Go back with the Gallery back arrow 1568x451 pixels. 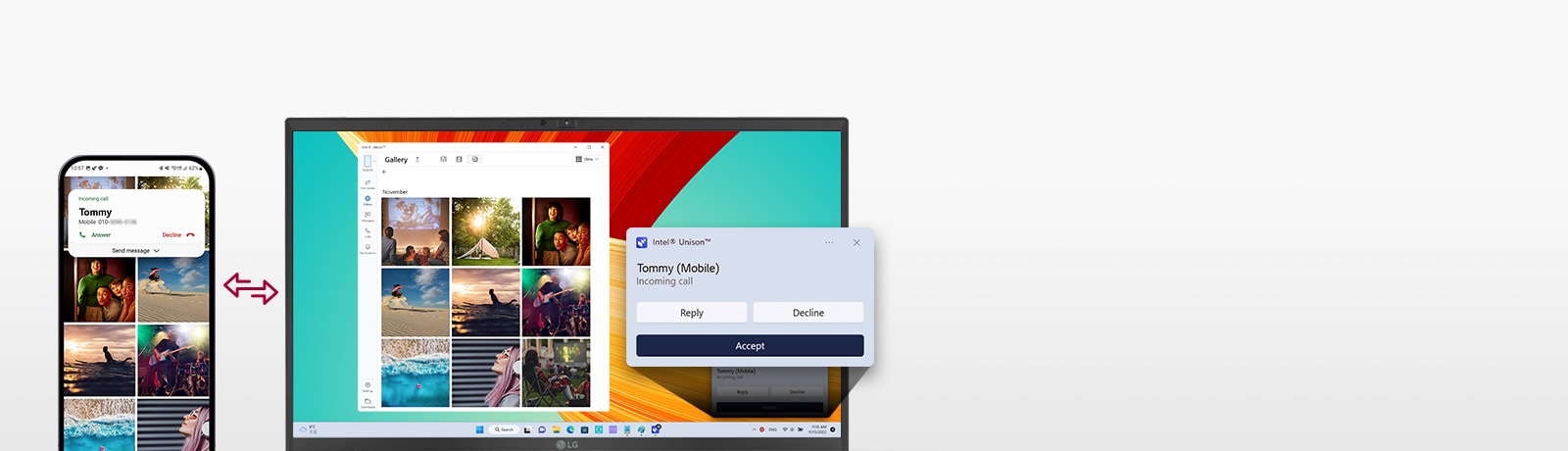[384, 172]
